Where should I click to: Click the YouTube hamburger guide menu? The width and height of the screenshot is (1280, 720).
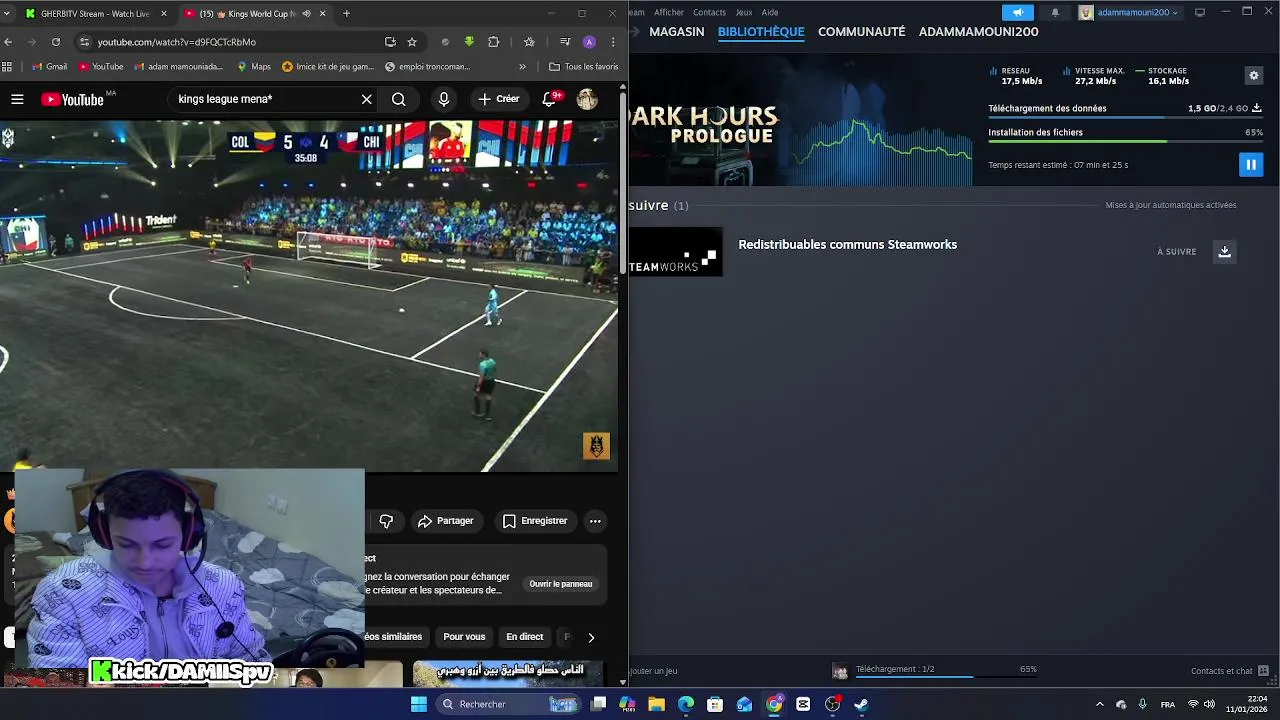pyautogui.click(x=17, y=99)
